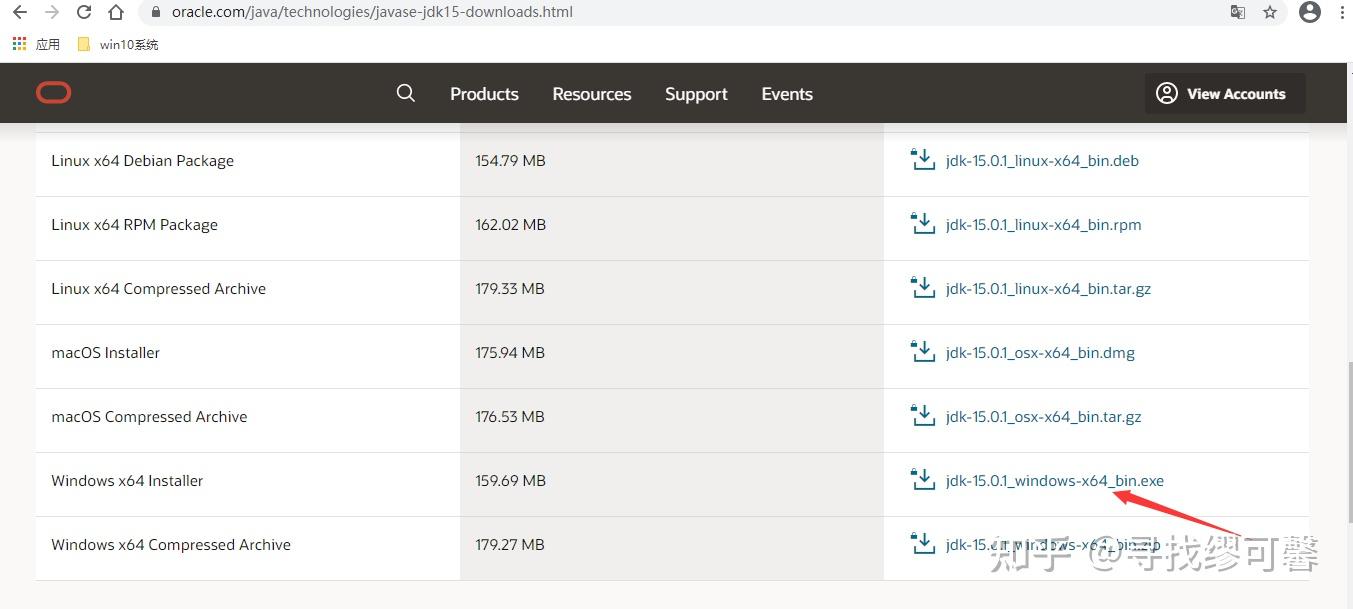Open the Products menu
This screenshot has height=609, width=1353.
pos(484,94)
